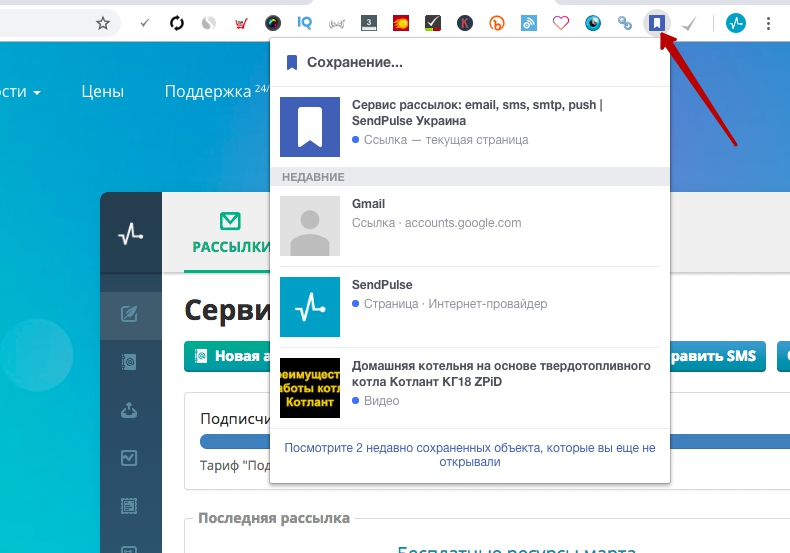Open the address book sidebar icon
The image size is (790, 553).
point(129,362)
